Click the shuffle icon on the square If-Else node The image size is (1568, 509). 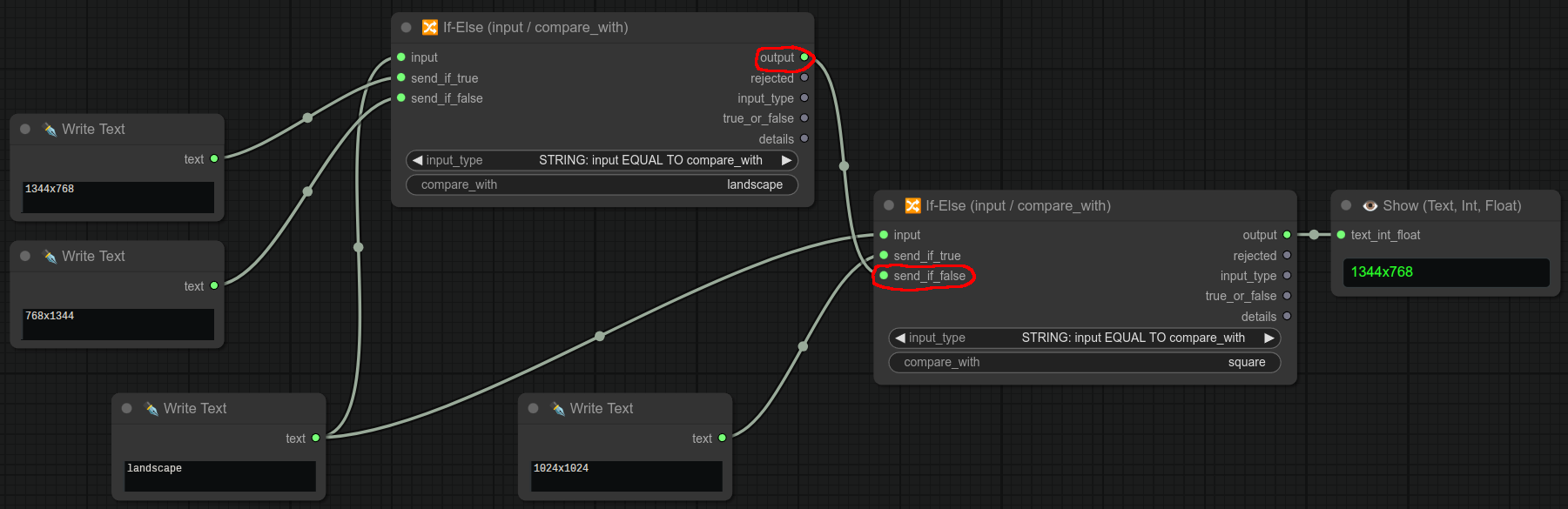tap(912, 206)
